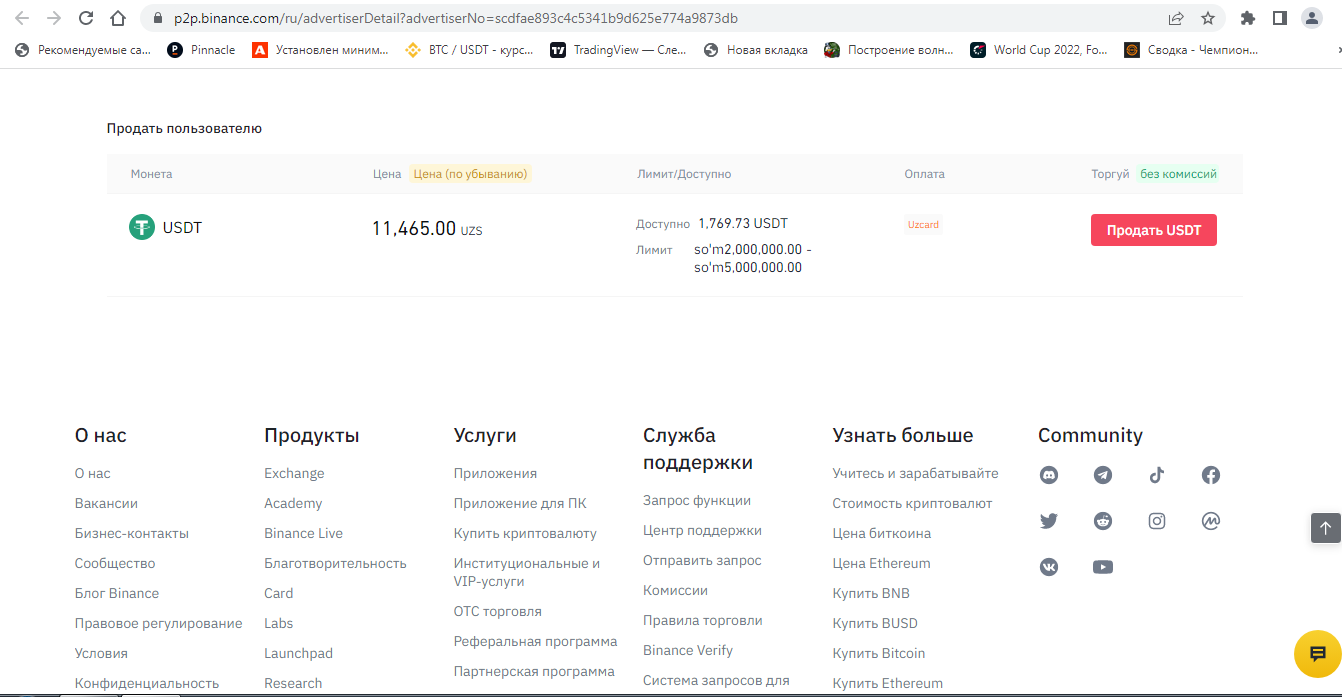Open the Комиссии support link
This screenshot has width=1342, height=697.
(675, 590)
